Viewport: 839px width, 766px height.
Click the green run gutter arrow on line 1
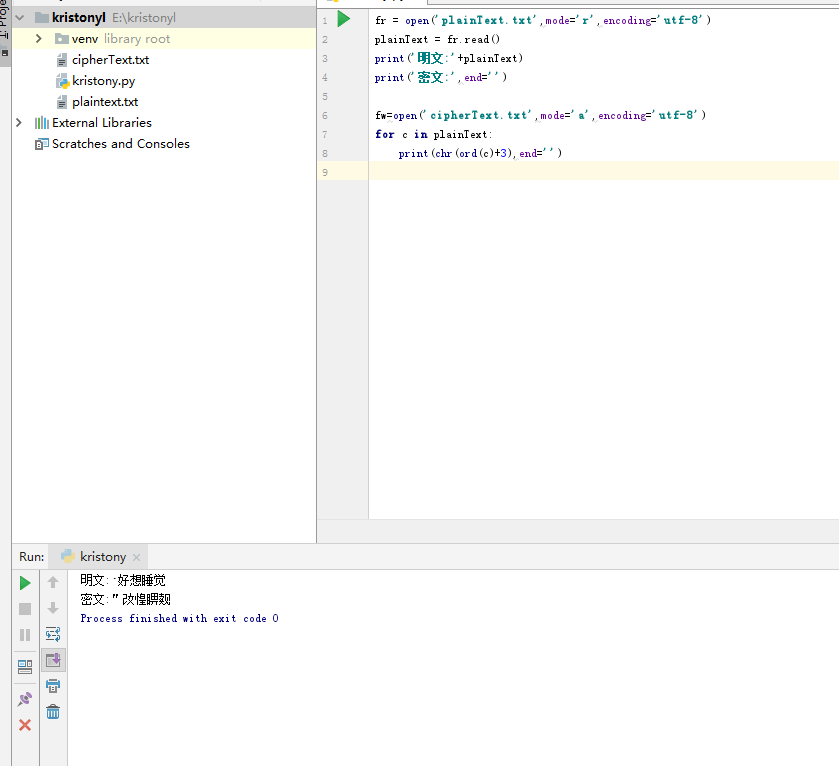344,19
